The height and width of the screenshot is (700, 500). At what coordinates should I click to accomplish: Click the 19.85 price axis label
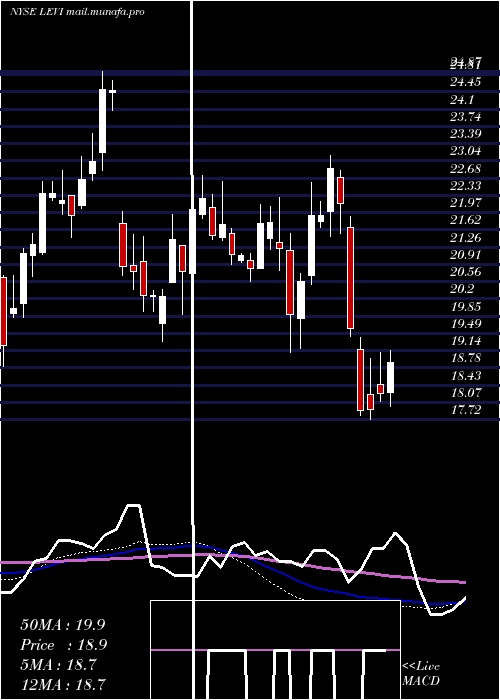click(x=465, y=307)
